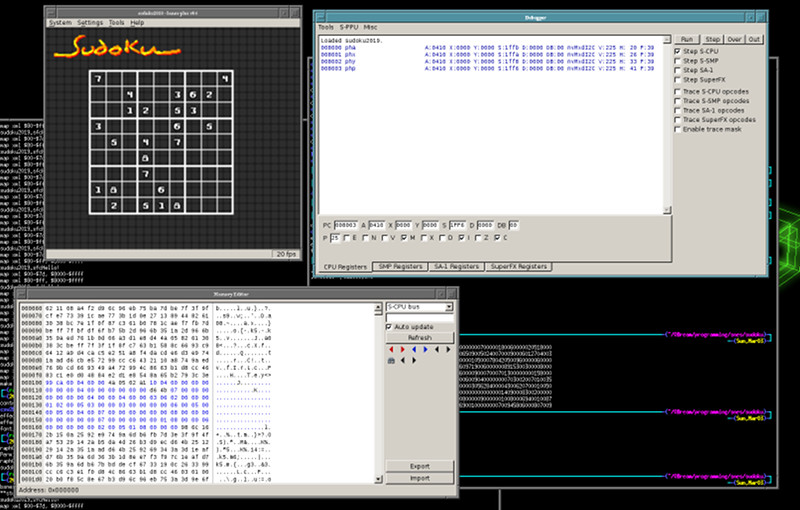Check the Enable trace mask option
Image resolution: width=800 pixels, height=510 pixels.
pos(678,130)
